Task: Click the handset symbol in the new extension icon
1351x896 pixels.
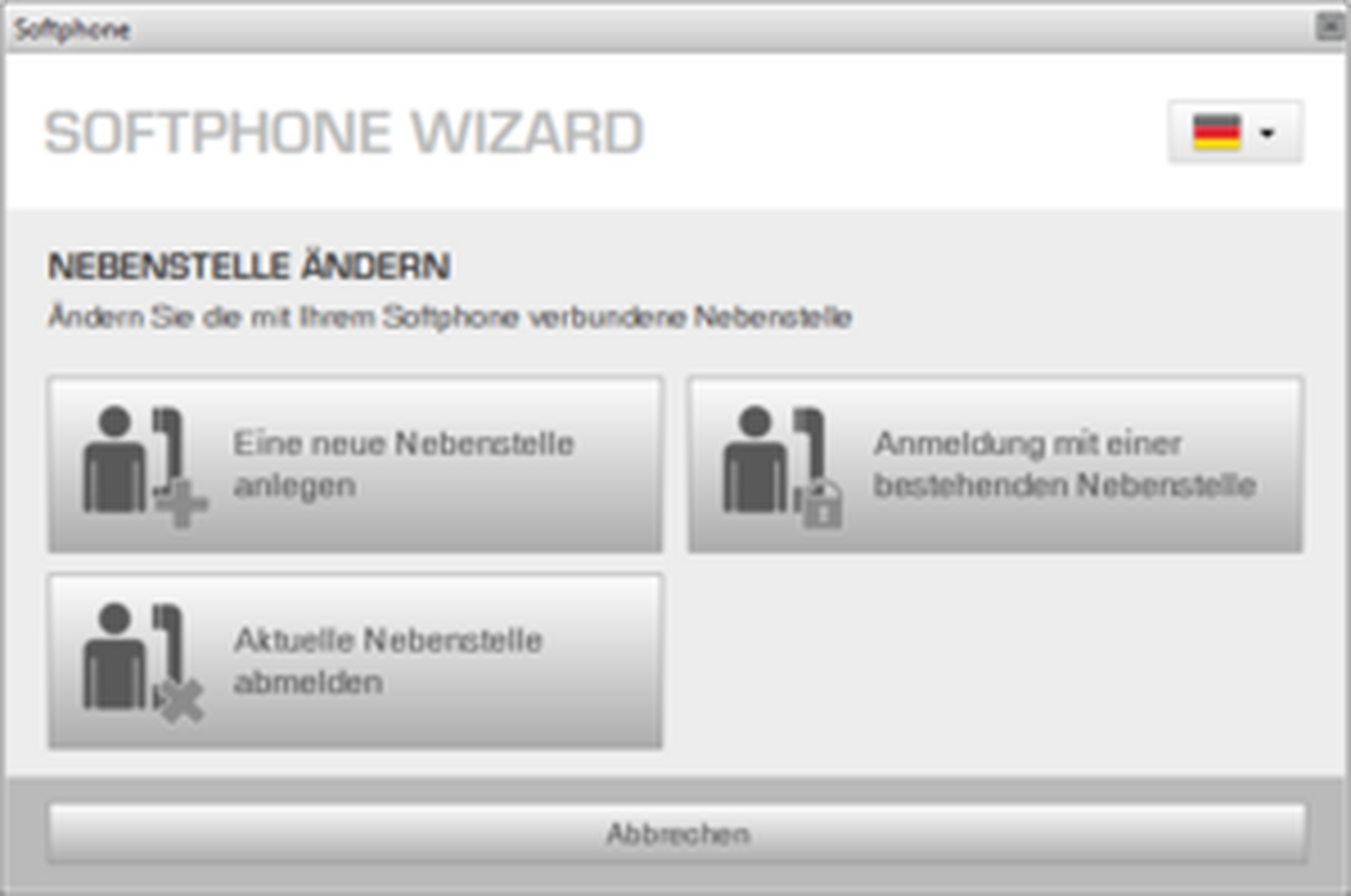Action: point(168,446)
